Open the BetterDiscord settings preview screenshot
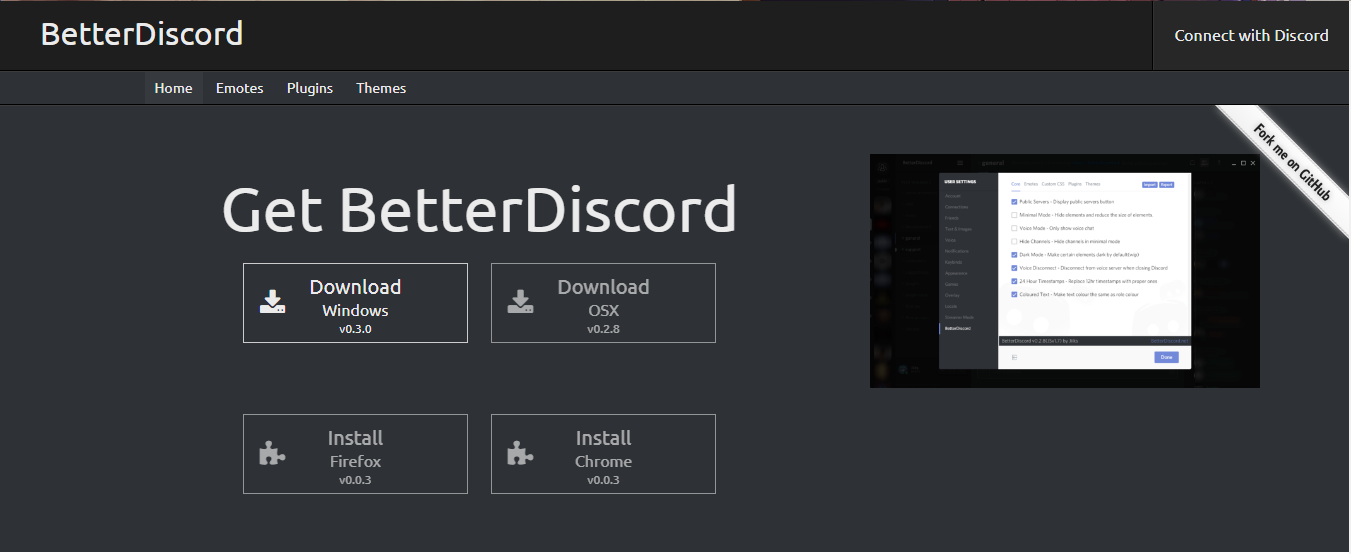Image resolution: width=1351 pixels, height=554 pixels. click(1065, 271)
